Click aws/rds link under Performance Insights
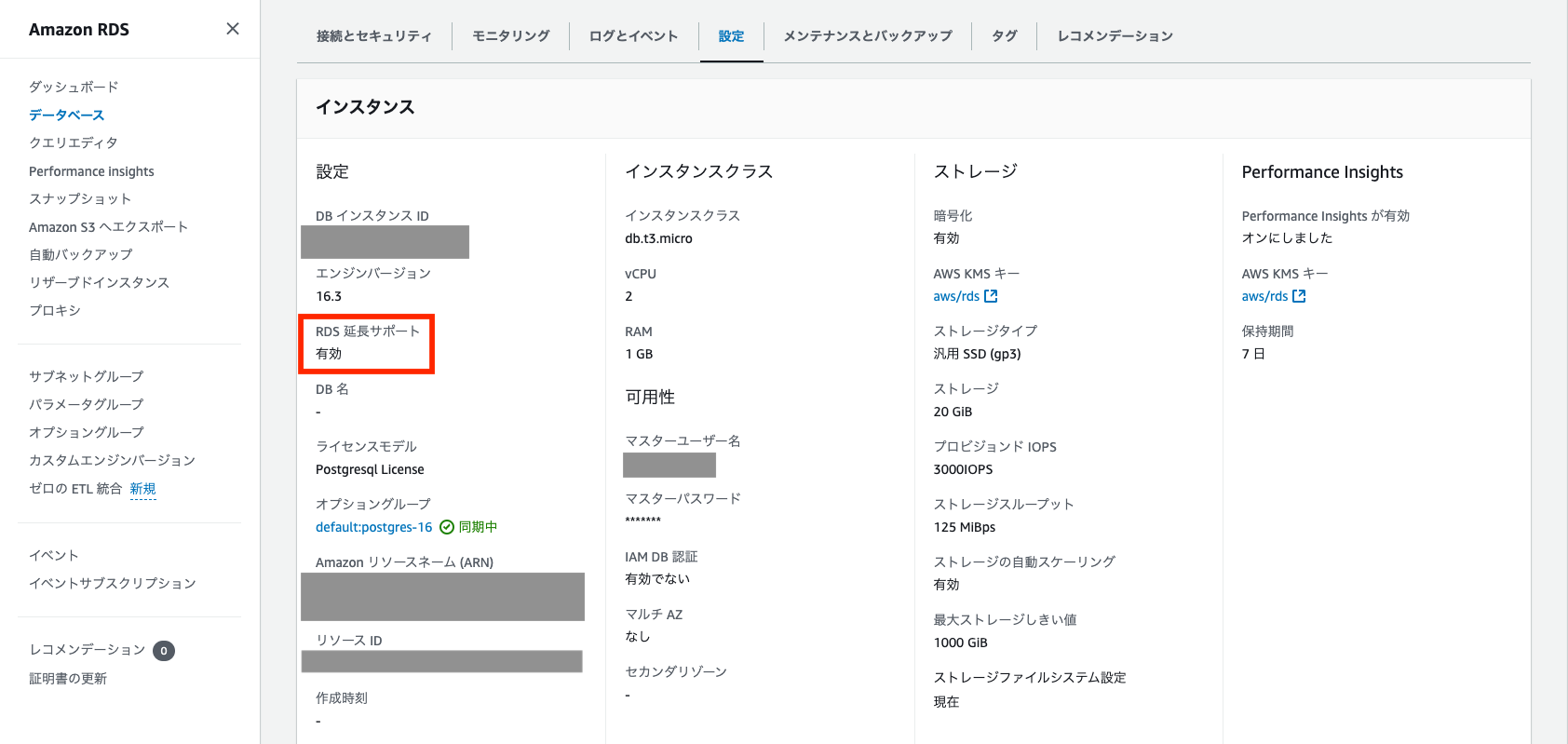The height and width of the screenshot is (744, 1568). click(x=1264, y=296)
